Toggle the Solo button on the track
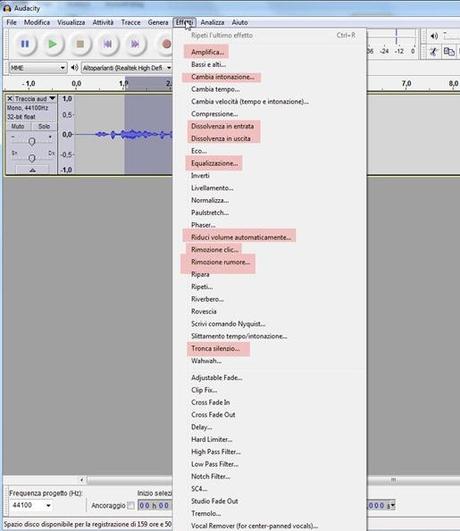This screenshot has height=531, width=460. 44,126
